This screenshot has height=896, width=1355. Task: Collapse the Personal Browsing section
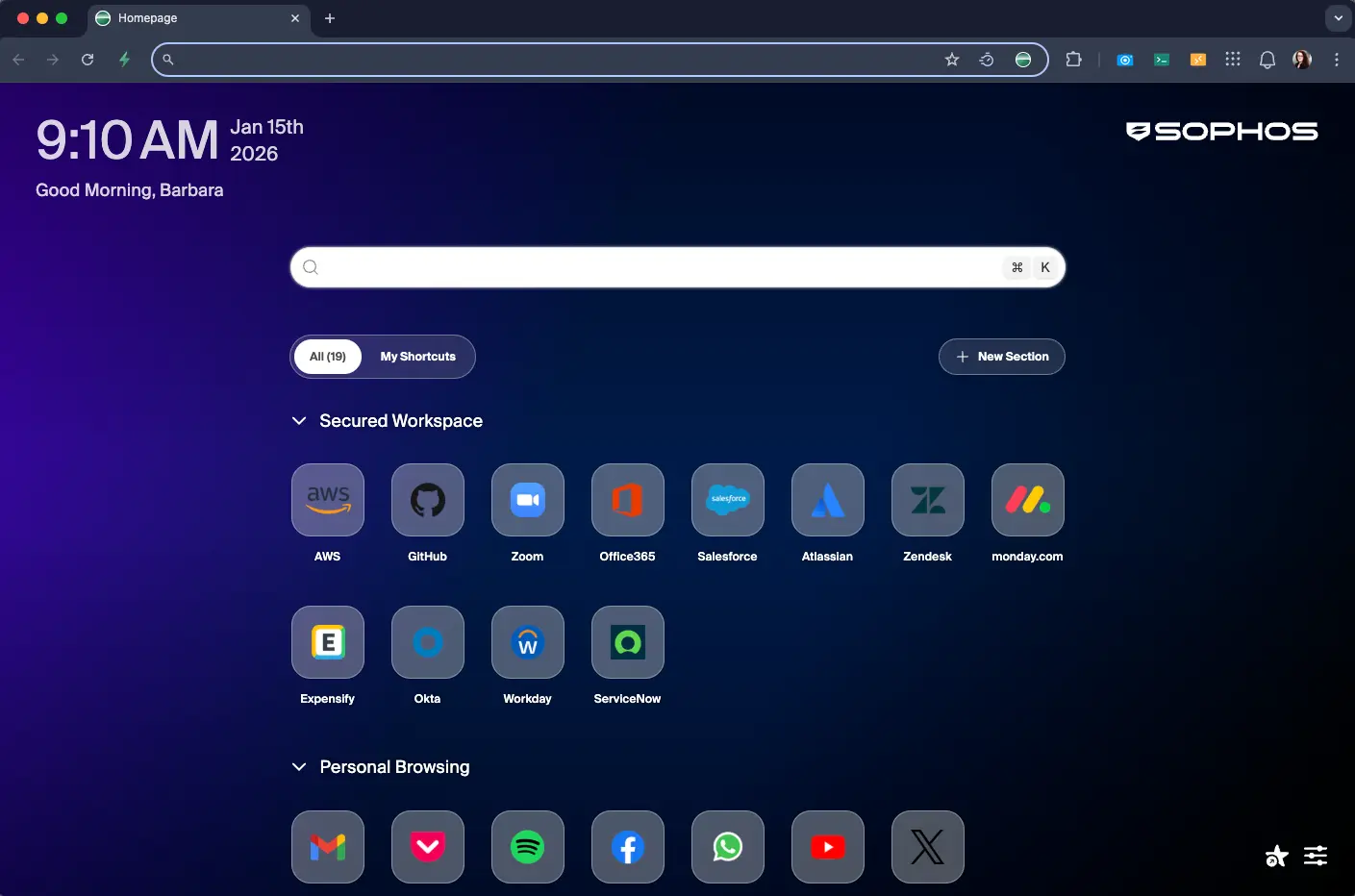pos(299,767)
